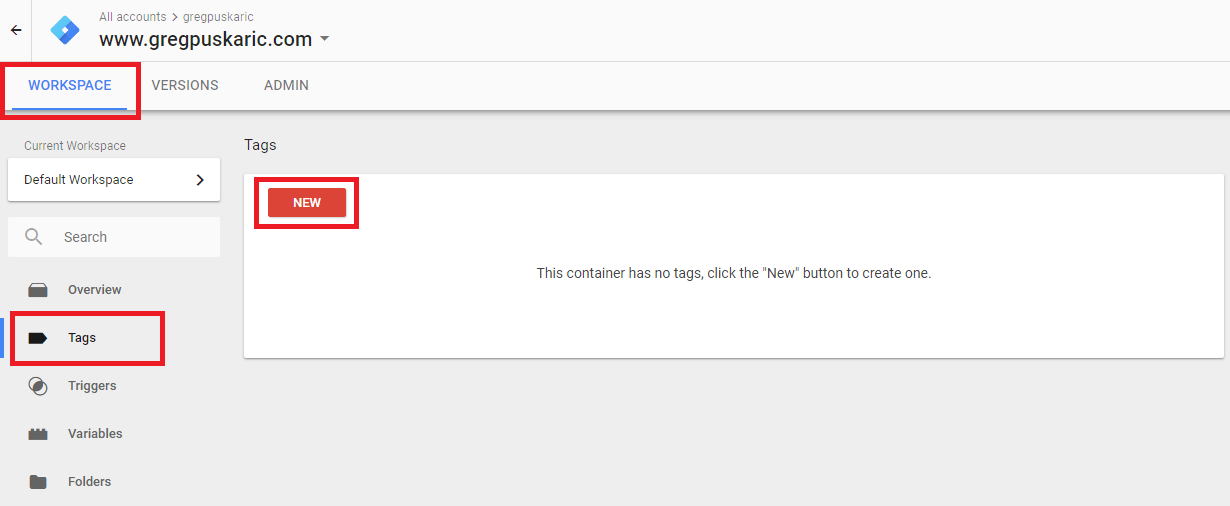
Task: Click the Triggers circle icon
Action: coord(38,386)
